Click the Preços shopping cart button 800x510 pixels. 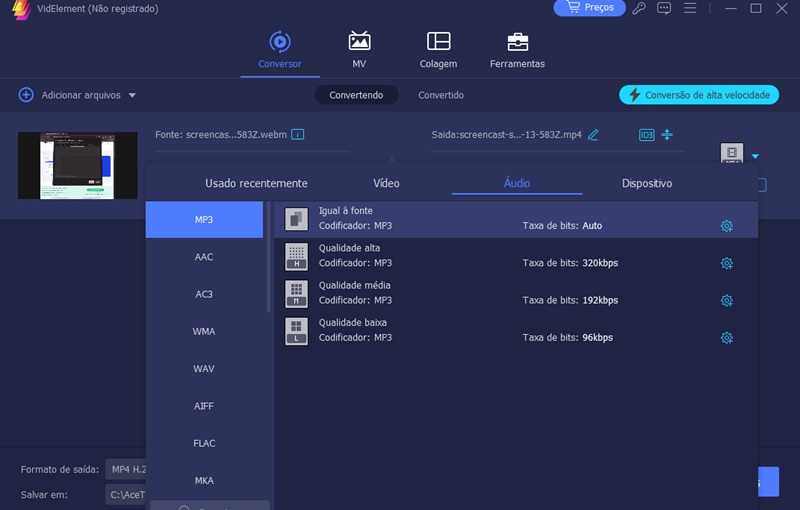point(589,8)
